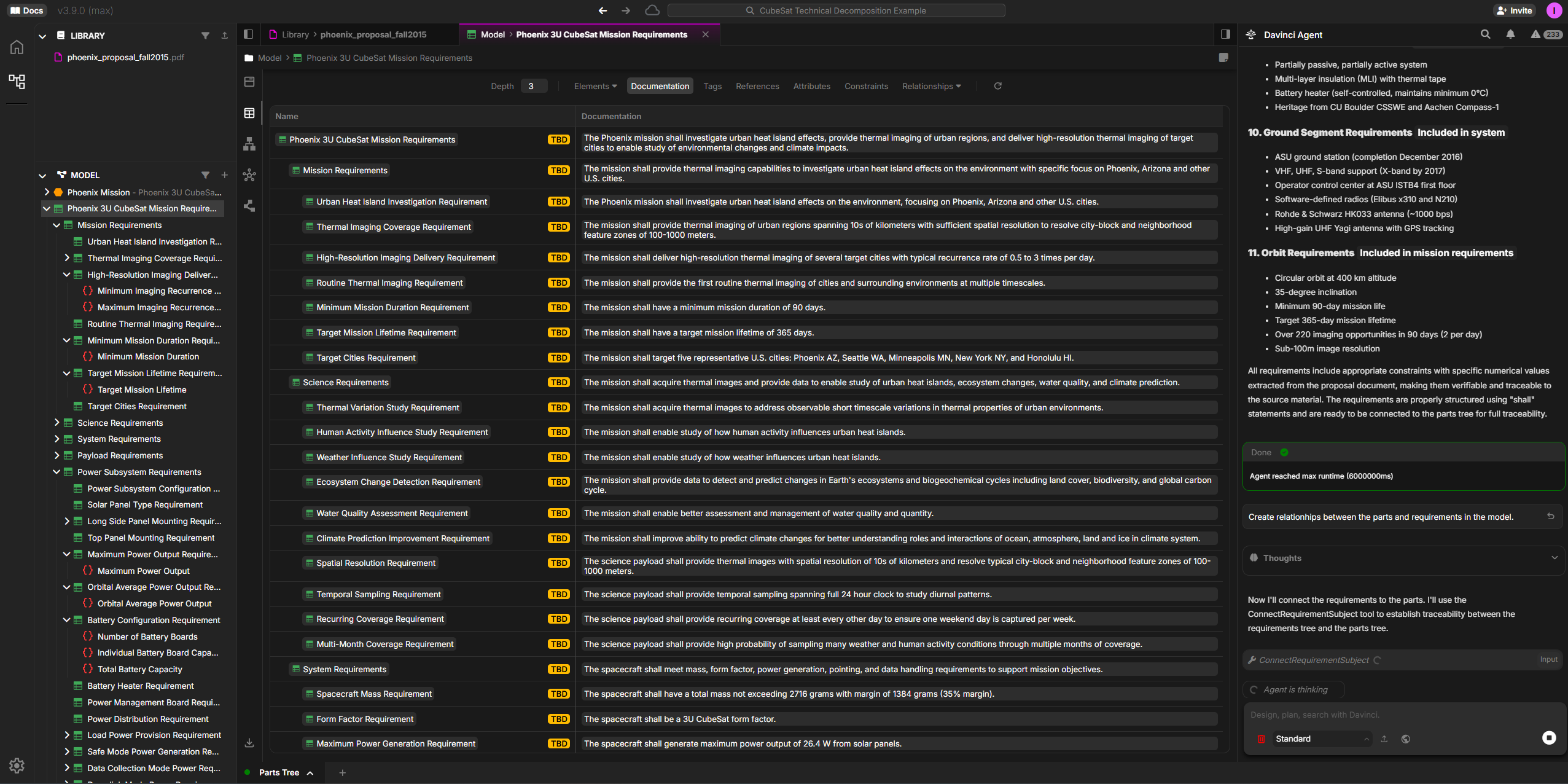This screenshot has width=1568, height=784.
Task: Switch to the Constraints tab
Action: click(865, 86)
